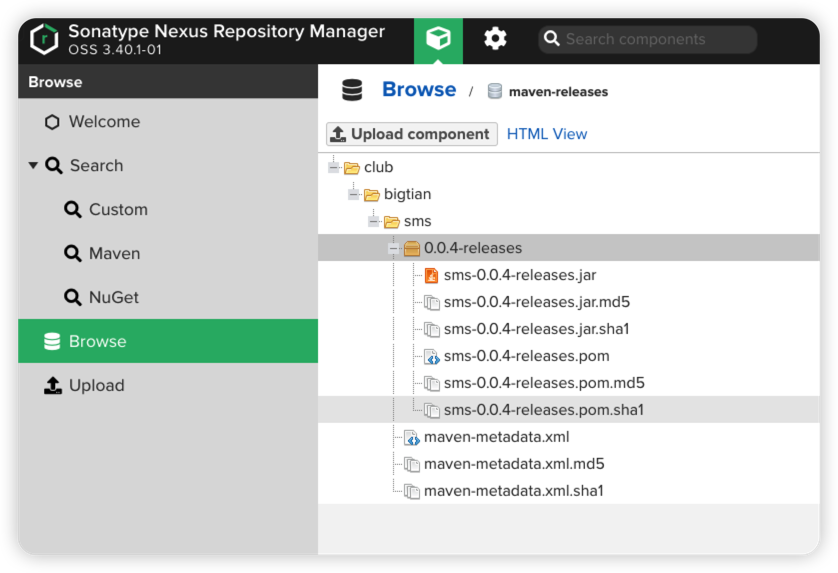Click the bigtian folder icon
Image resolution: width=838 pixels, height=573 pixels.
coord(371,195)
